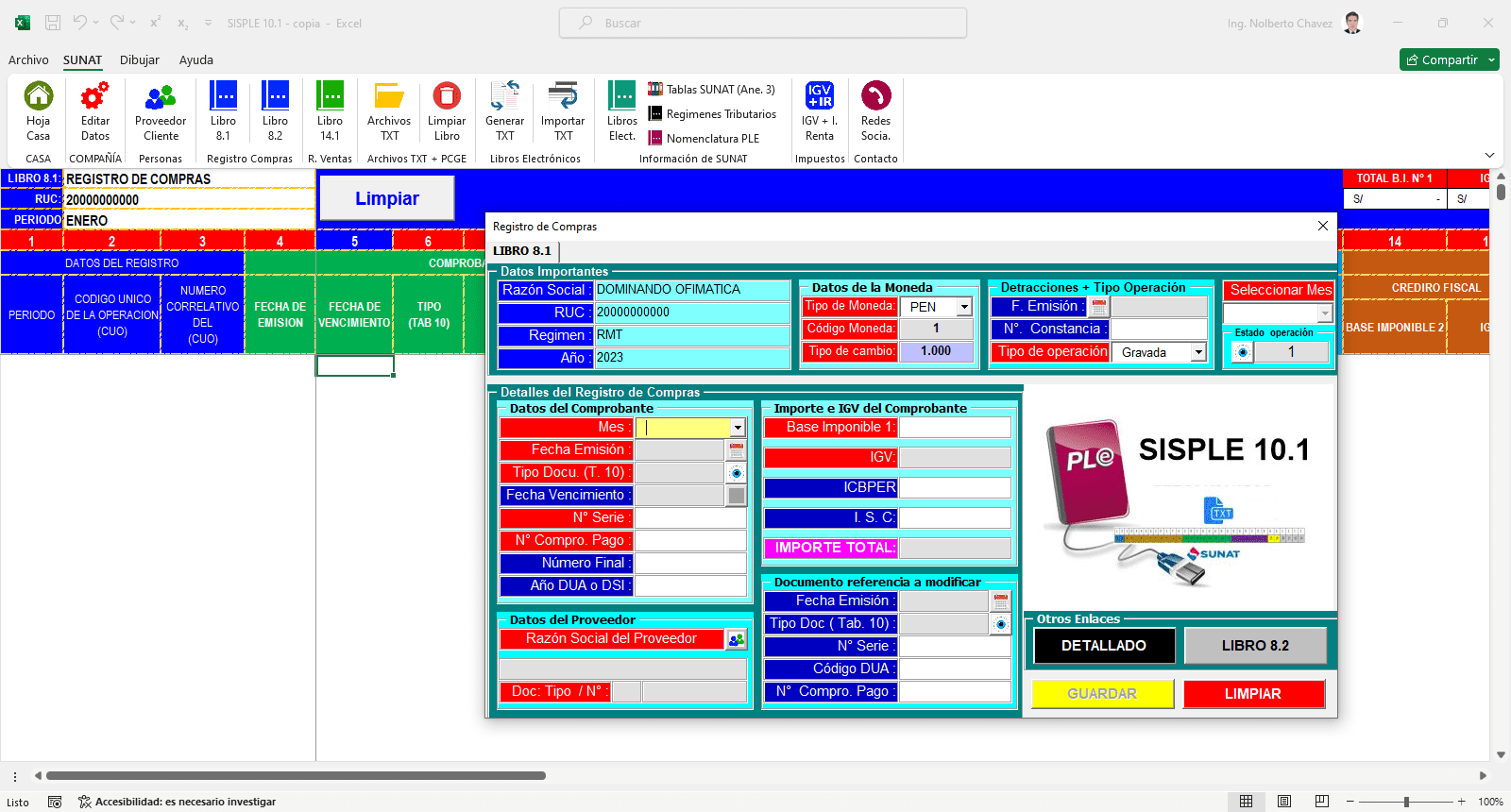Open F. Emisión calendar in Detracciones

[1098, 307]
